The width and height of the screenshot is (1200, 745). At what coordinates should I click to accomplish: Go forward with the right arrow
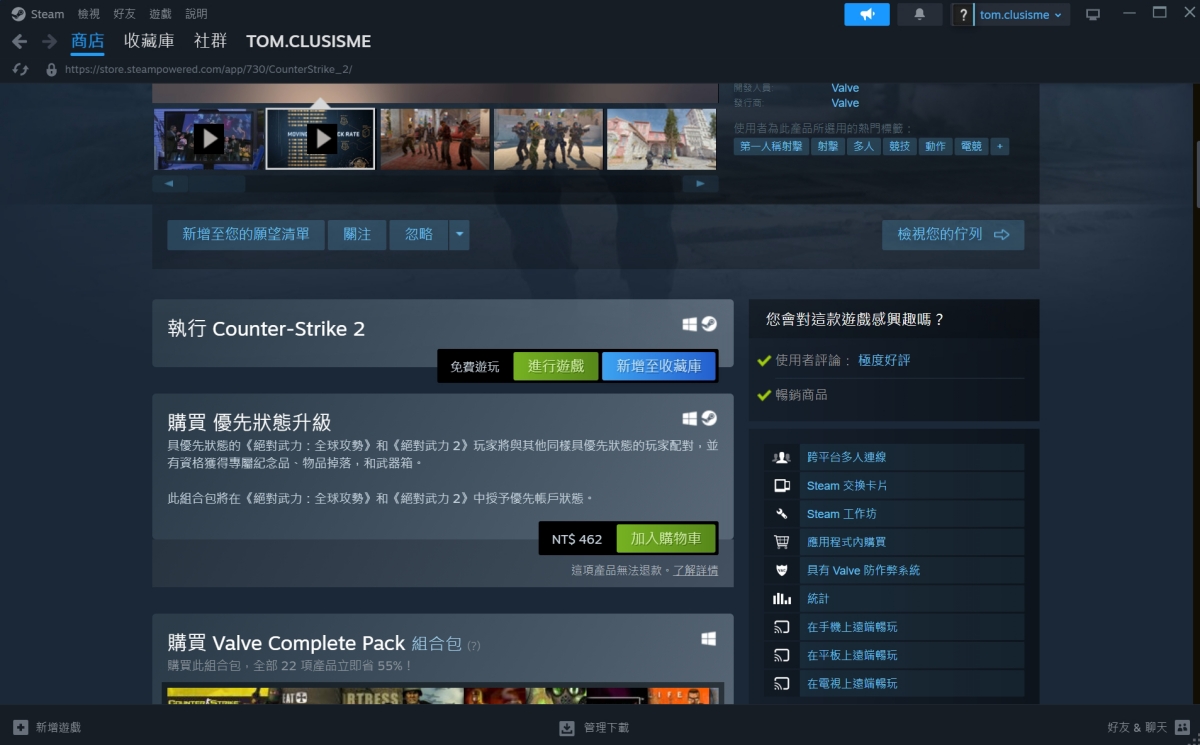tap(49, 42)
